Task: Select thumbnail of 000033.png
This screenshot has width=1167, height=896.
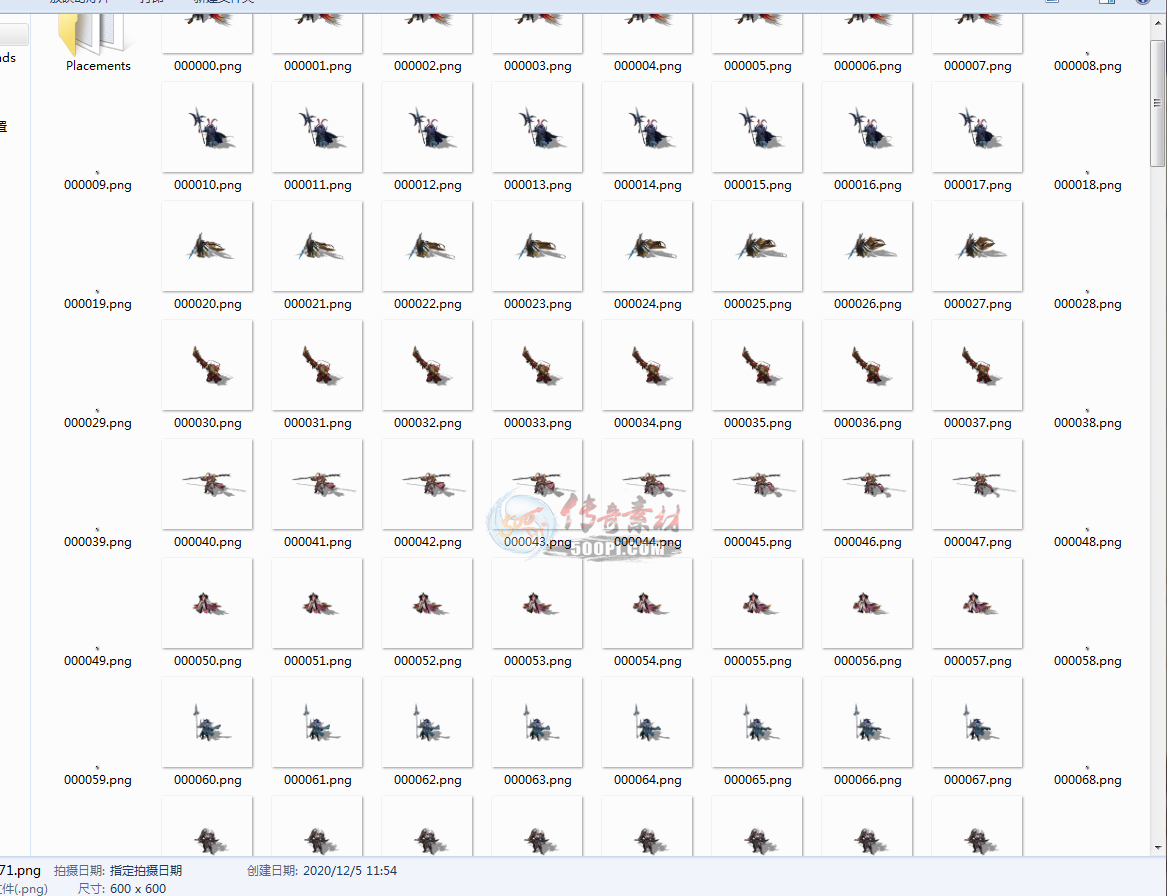Action: 537,365
